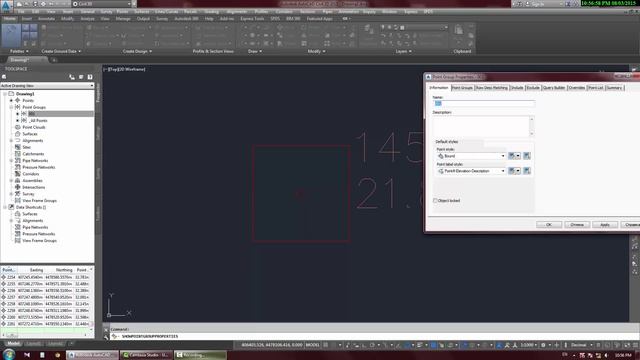Click the Toolspace panel toggle icon left of help
Viewport: 640px width, 360px height.
tap(81, 77)
